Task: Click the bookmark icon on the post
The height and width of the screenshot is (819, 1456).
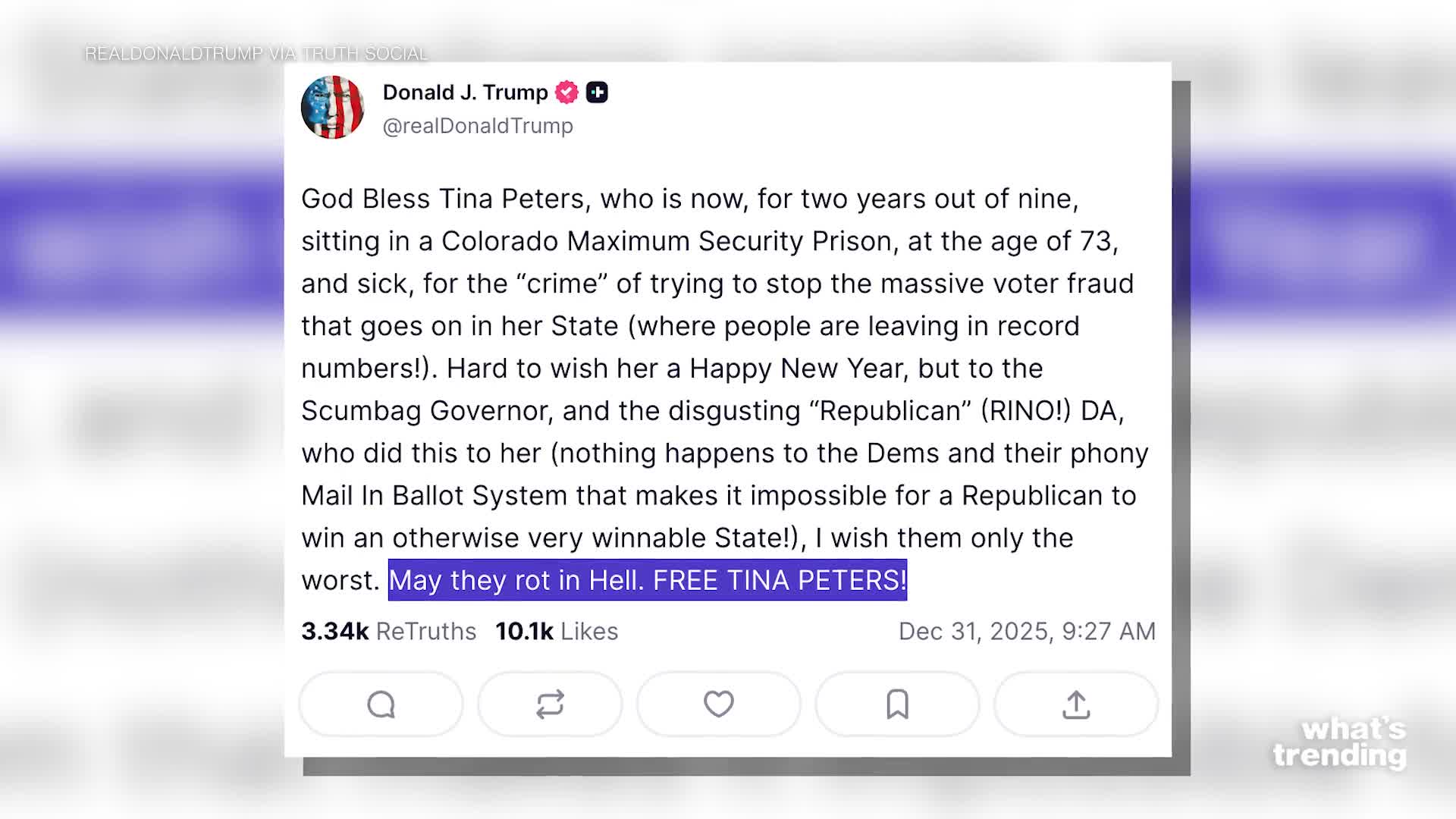Action: [896, 704]
